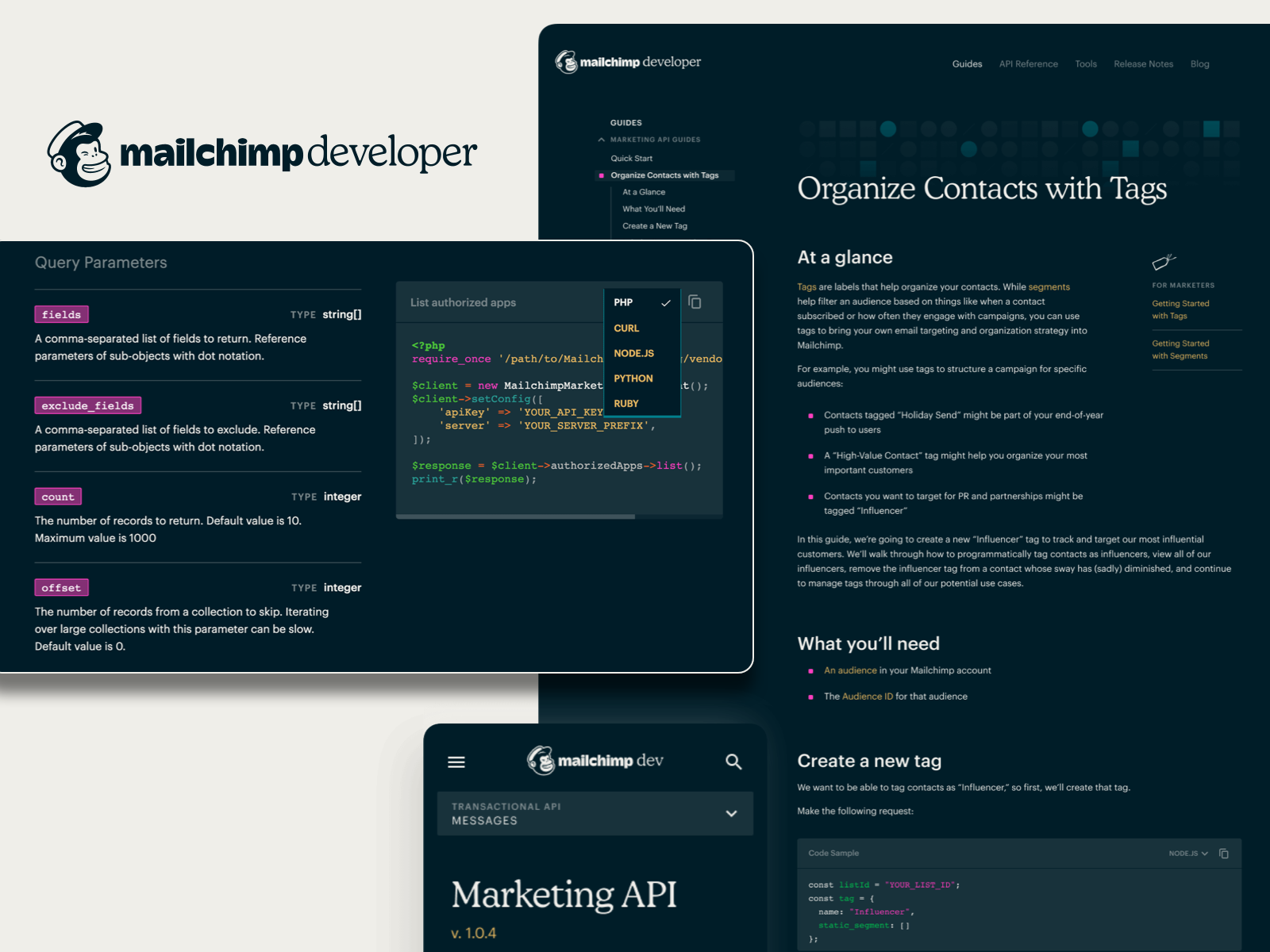Select PYTHON as the code language
This screenshot has width=1270, height=952.
pos(633,378)
